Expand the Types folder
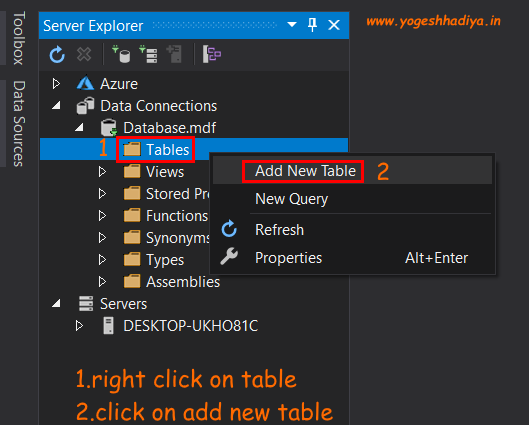Viewport: 529px width, 425px height. click(x=102, y=260)
